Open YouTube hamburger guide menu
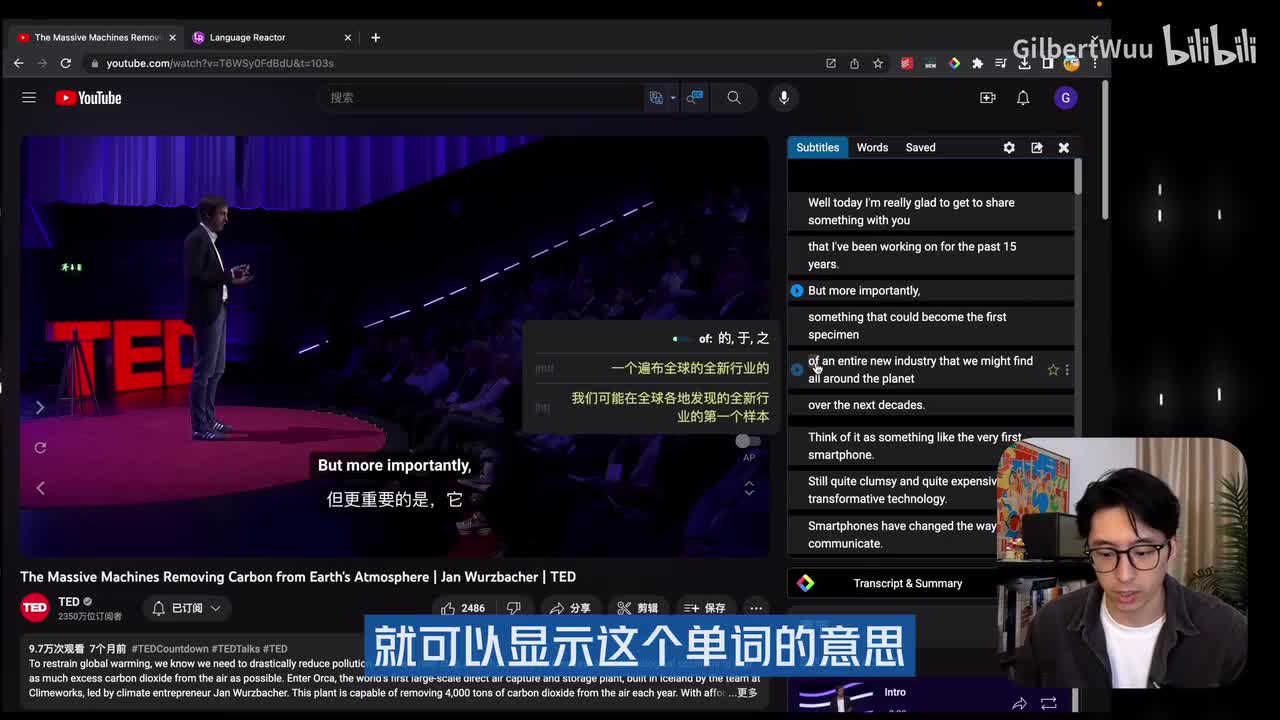This screenshot has width=1280, height=720. pos(29,97)
